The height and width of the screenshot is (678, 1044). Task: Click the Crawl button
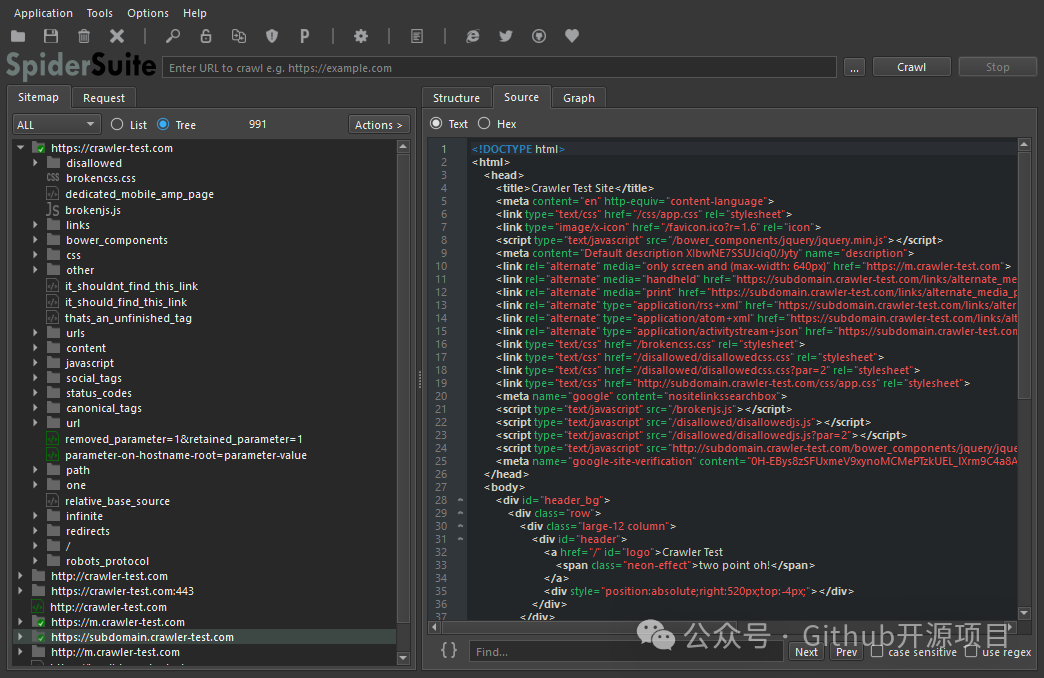[x=912, y=67]
